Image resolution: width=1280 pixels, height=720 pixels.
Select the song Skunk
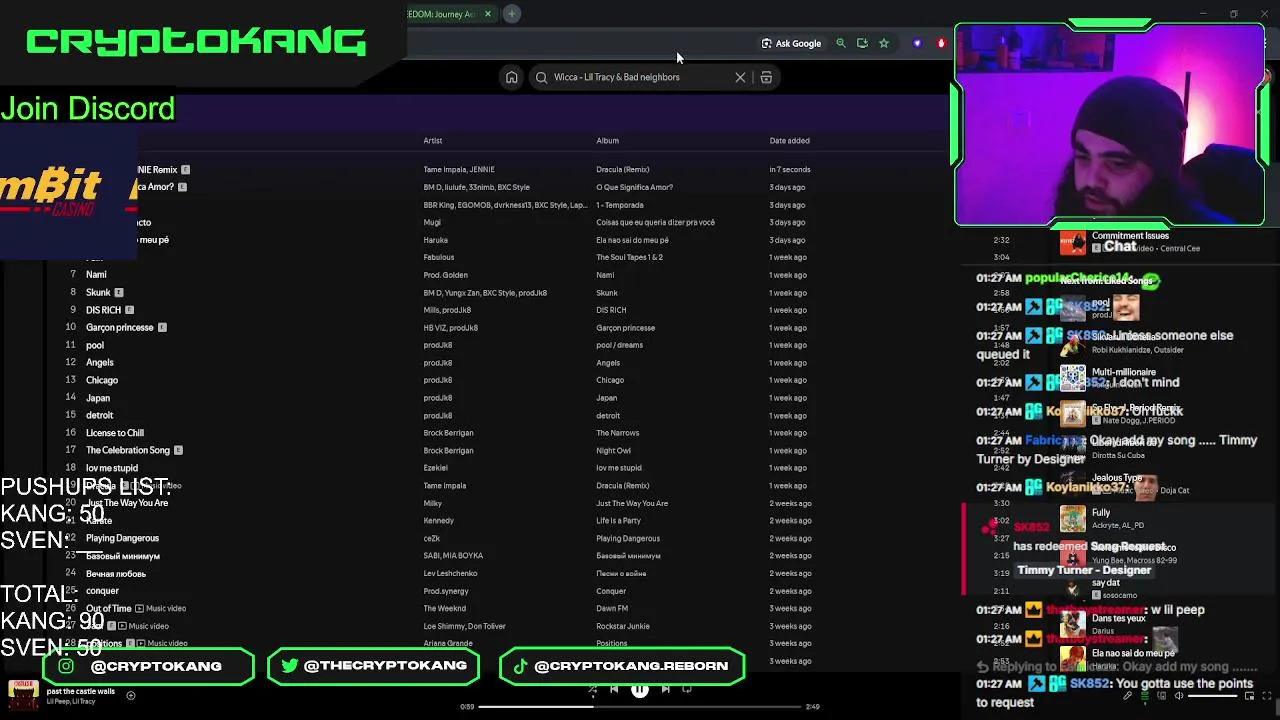pos(98,293)
